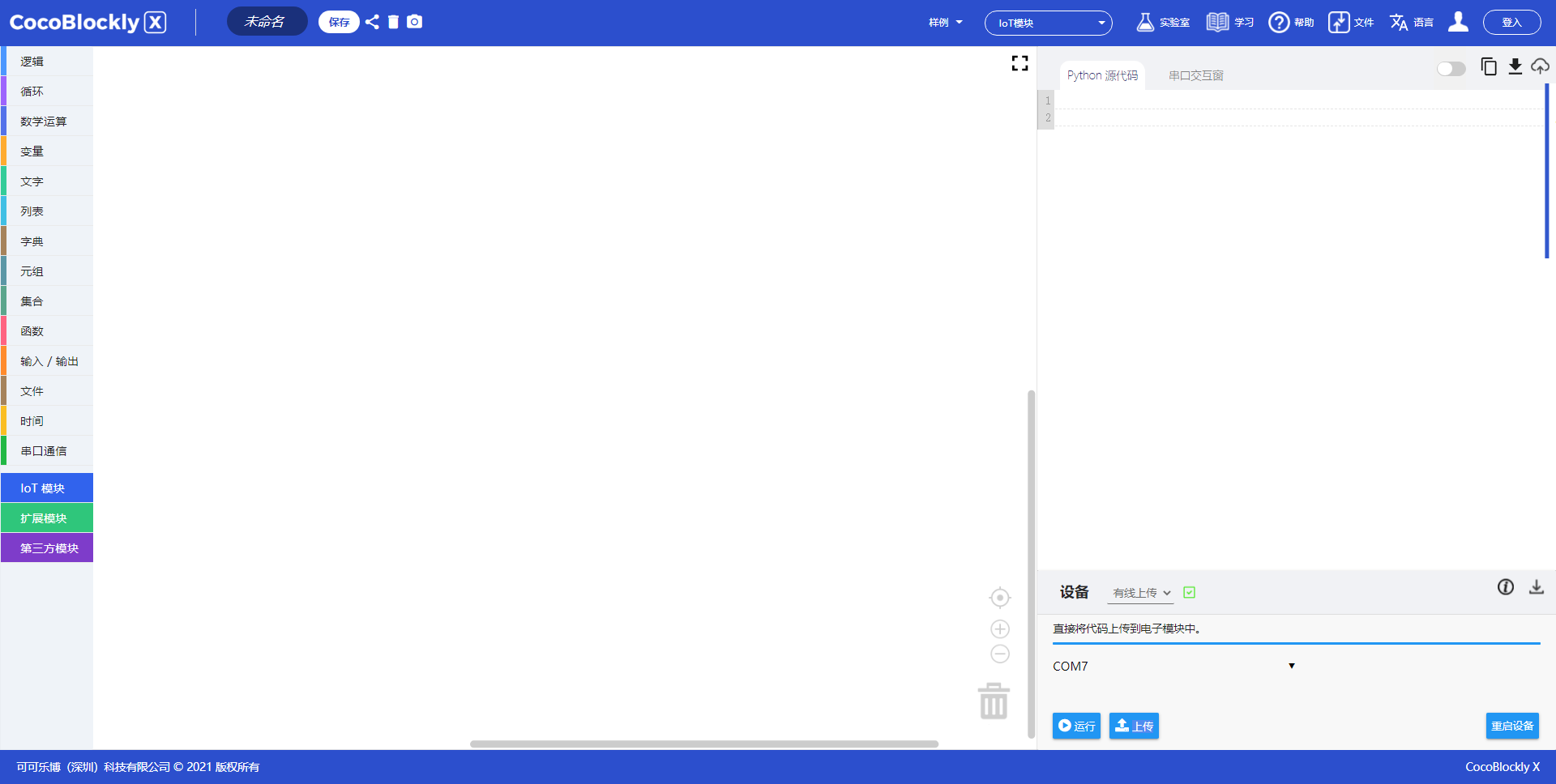Open the 逻辑 block category
The width and height of the screenshot is (1556, 784).
click(32, 62)
